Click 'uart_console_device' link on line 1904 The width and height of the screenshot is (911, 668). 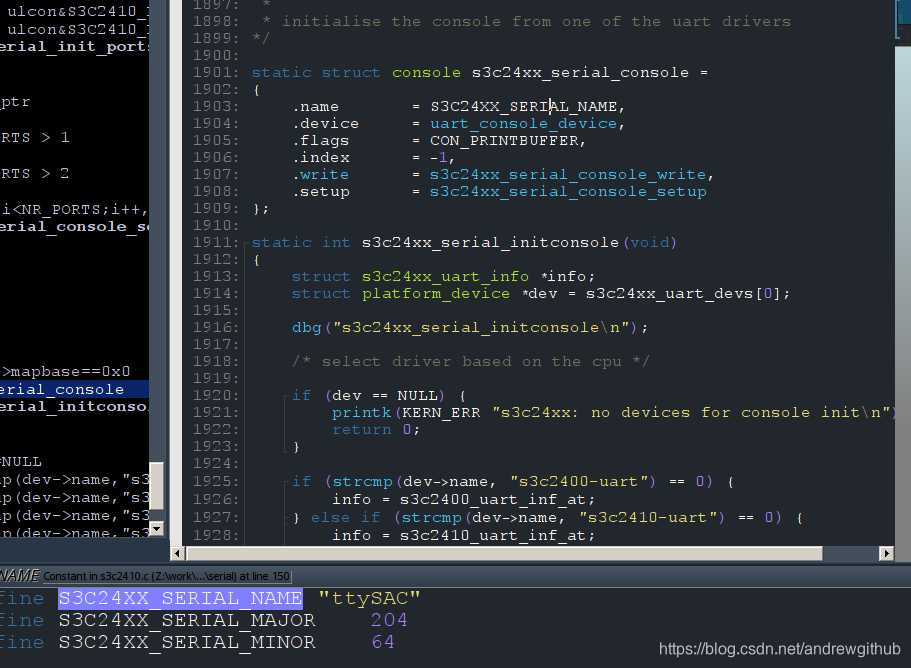(523, 124)
